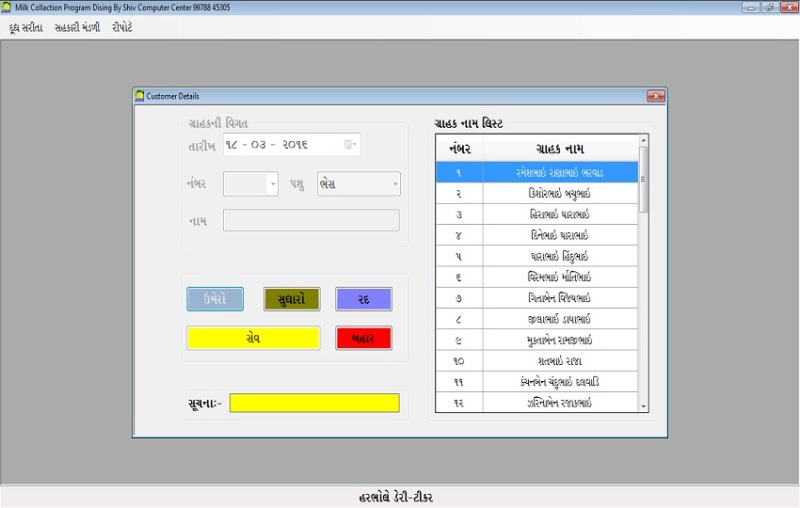Open the પશુ animal type dropdown

tap(394, 184)
